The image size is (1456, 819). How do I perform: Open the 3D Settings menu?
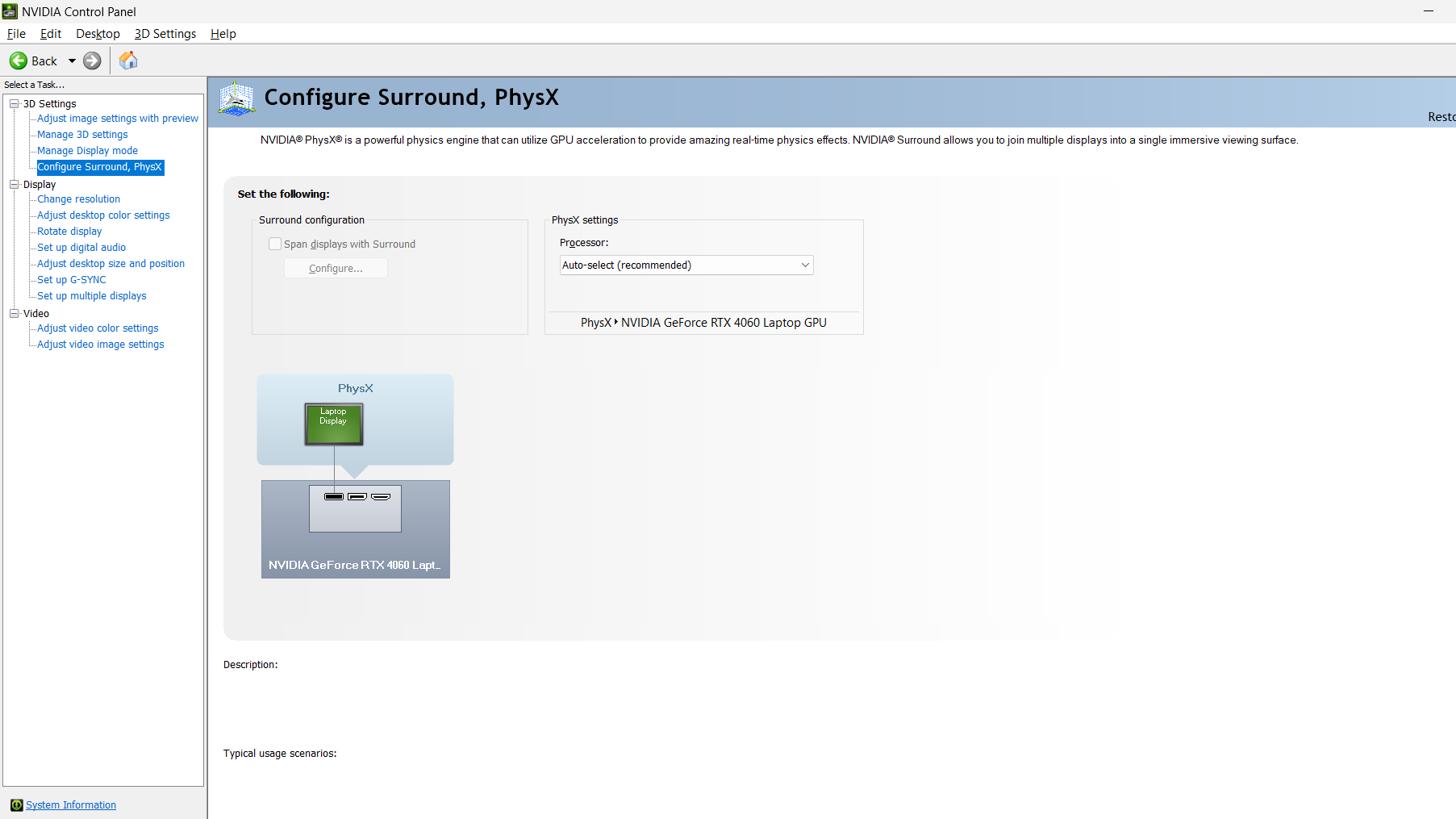tap(165, 33)
